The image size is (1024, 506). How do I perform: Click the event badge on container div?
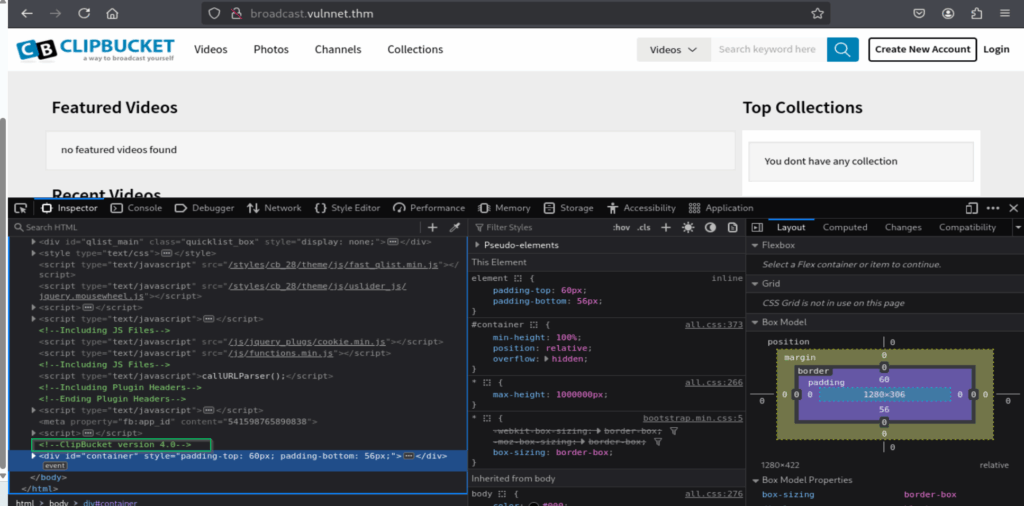click(55, 466)
